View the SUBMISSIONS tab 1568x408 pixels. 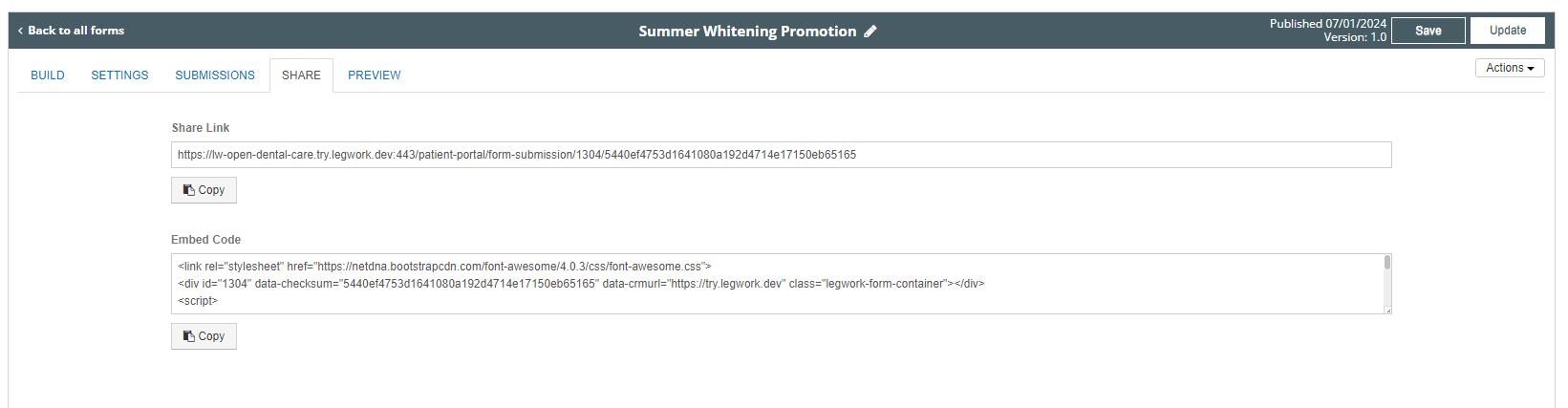tap(215, 75)
